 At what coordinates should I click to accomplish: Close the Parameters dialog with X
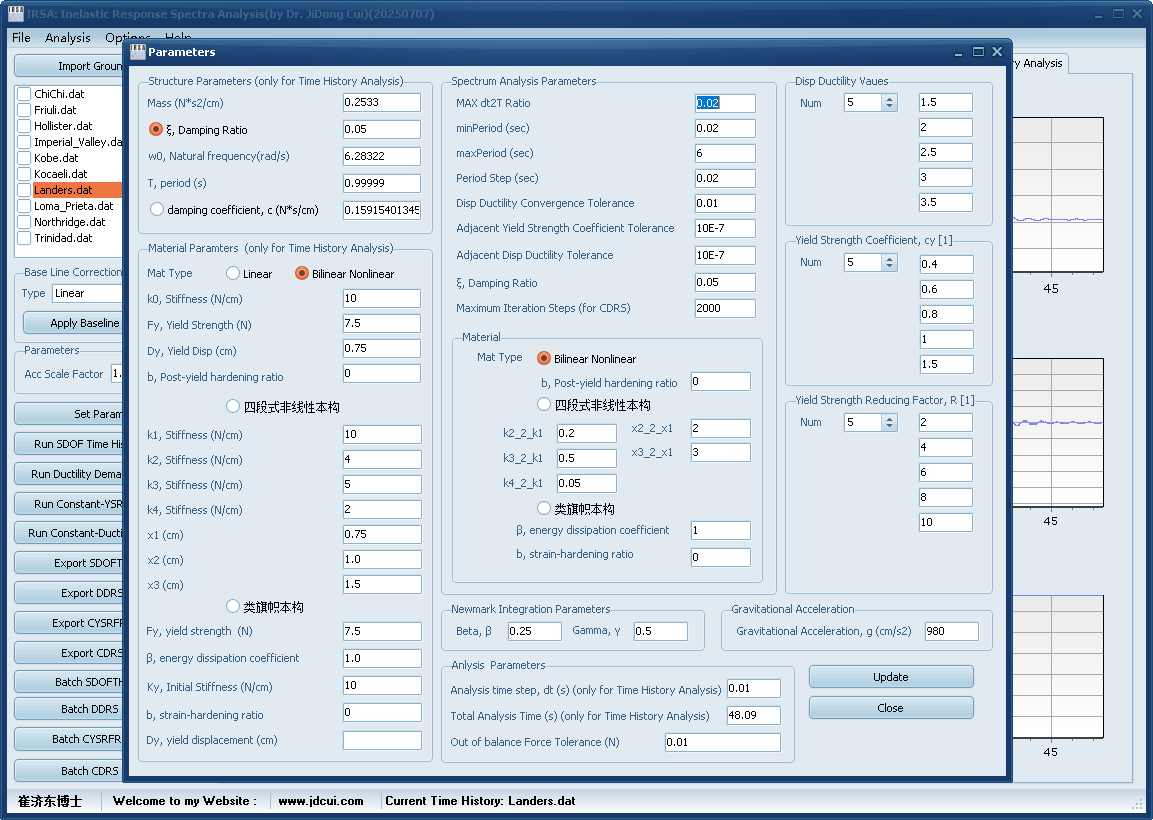[997, 52]
